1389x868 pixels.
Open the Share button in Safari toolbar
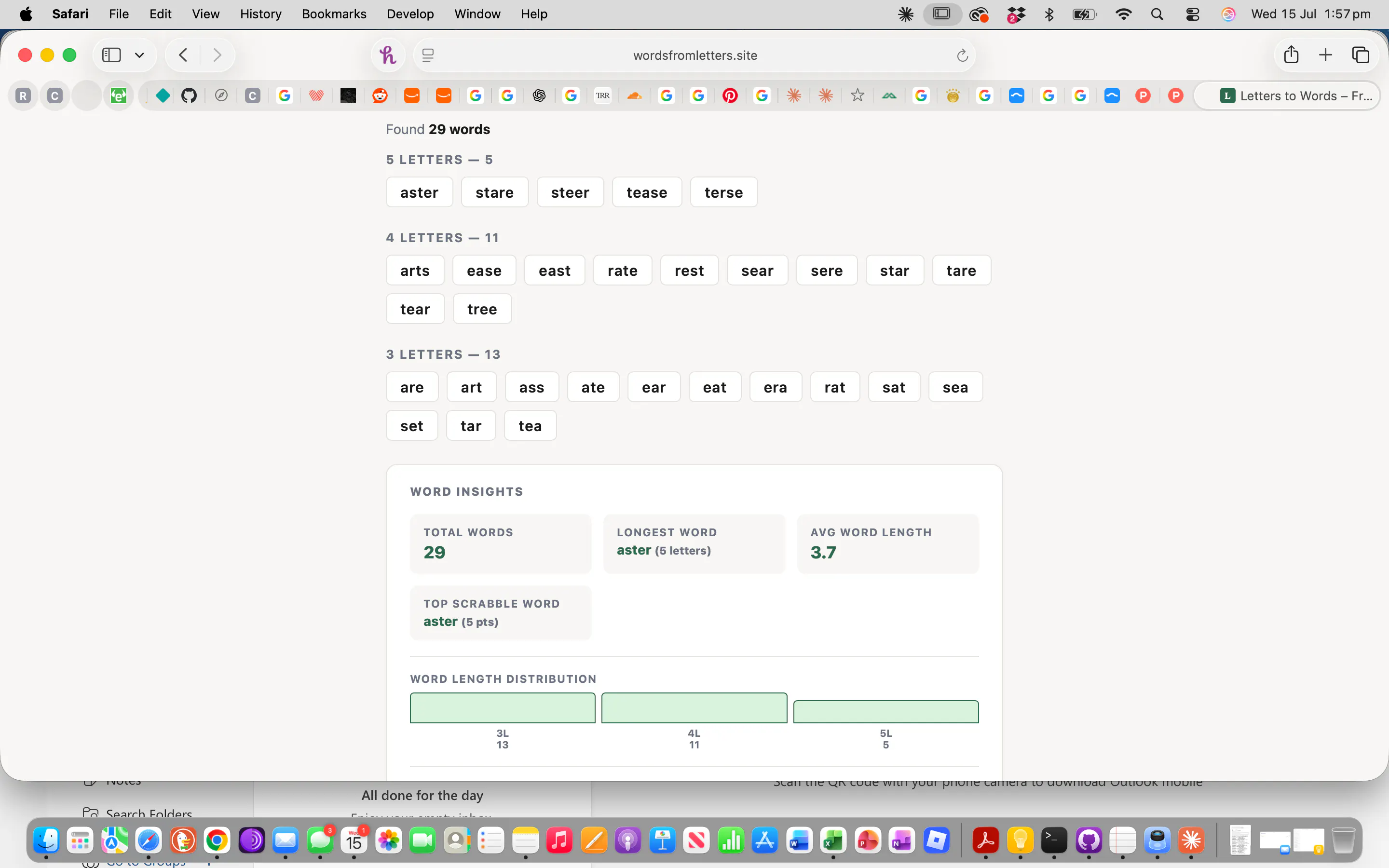[1292, 54]
